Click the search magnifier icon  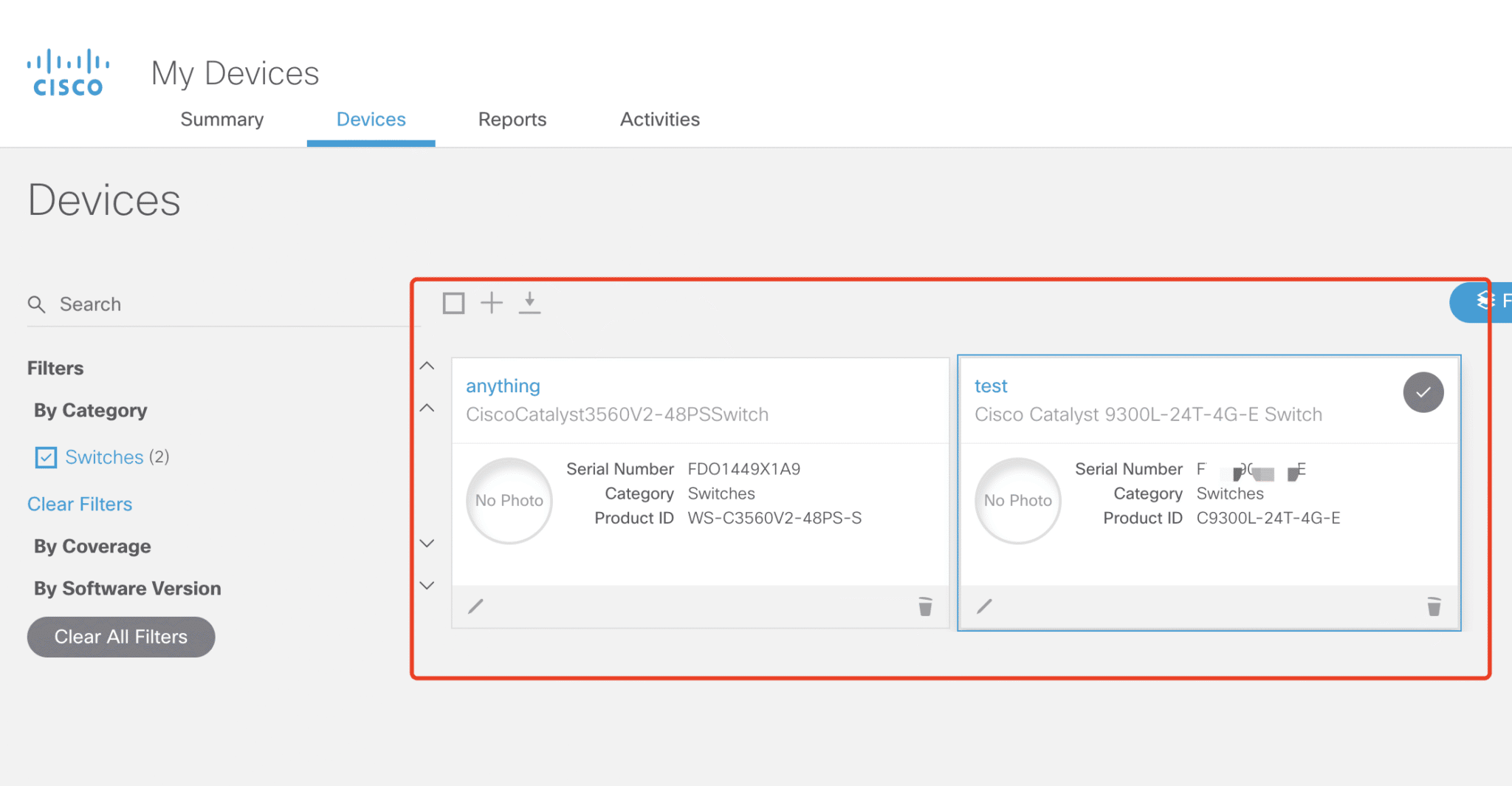[37, 304]
